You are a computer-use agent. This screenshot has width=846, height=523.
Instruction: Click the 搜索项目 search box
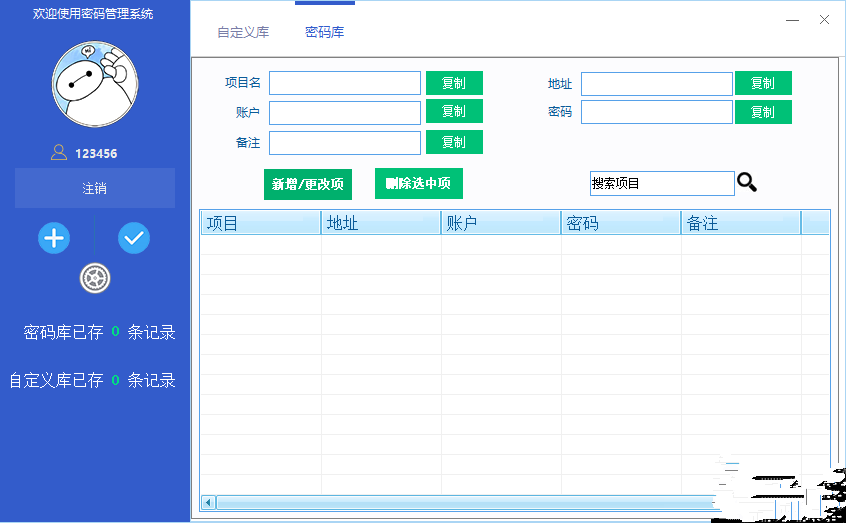tap(661, 183)
